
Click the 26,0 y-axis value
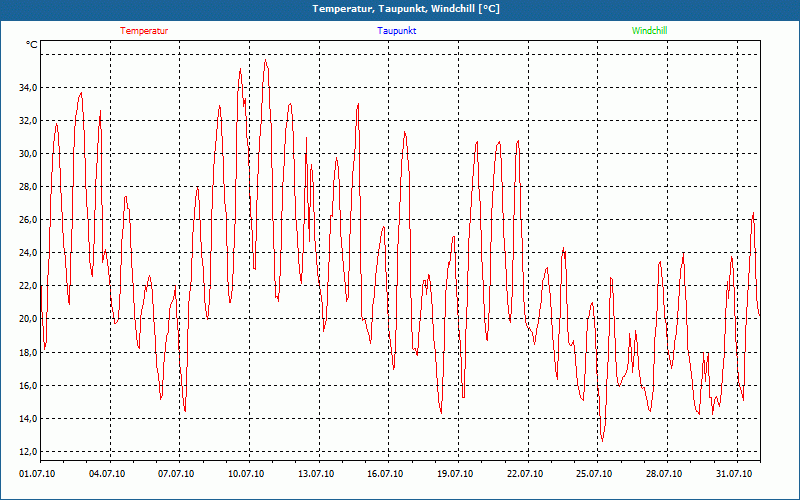click(28, 220)
